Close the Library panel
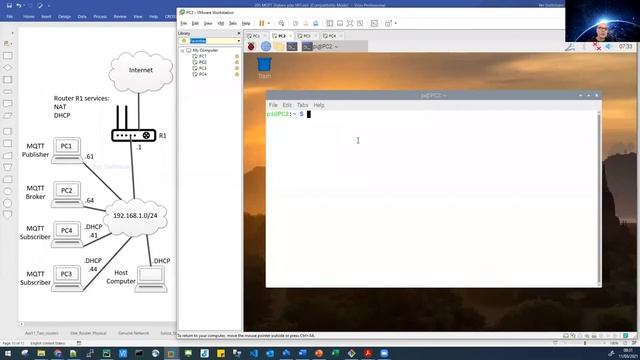The image size is (640, 360). coord(239,33)
